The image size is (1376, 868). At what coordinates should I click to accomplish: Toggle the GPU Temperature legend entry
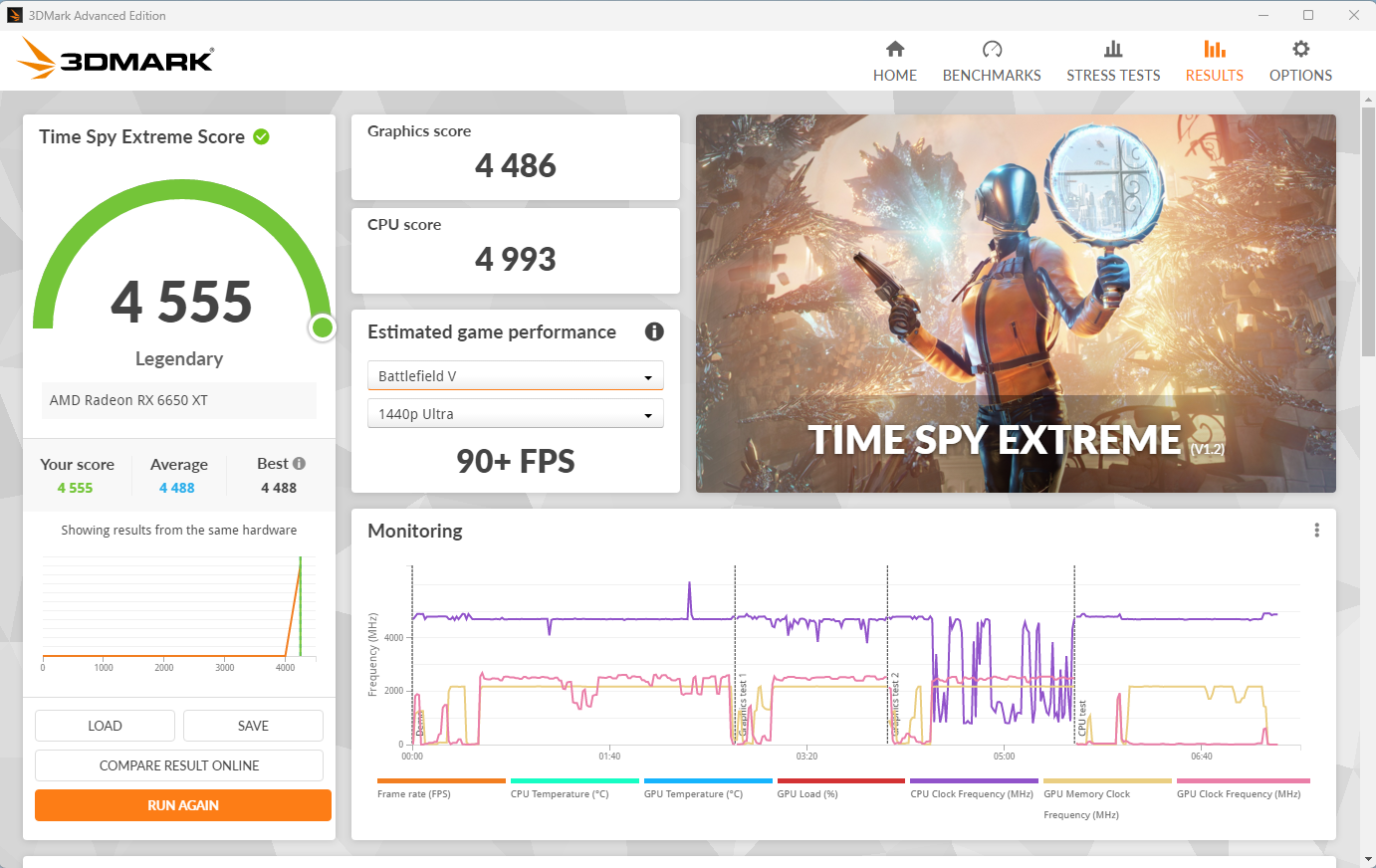point(693,794)
